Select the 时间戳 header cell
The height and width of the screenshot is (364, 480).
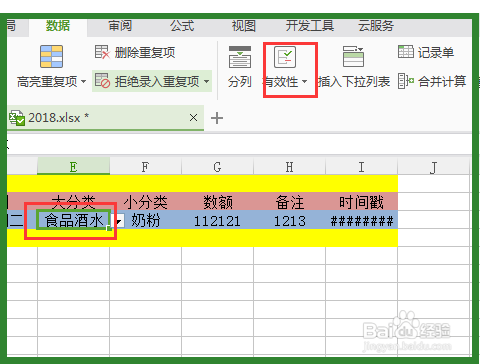pyautogui.click(x=362, y=201)
